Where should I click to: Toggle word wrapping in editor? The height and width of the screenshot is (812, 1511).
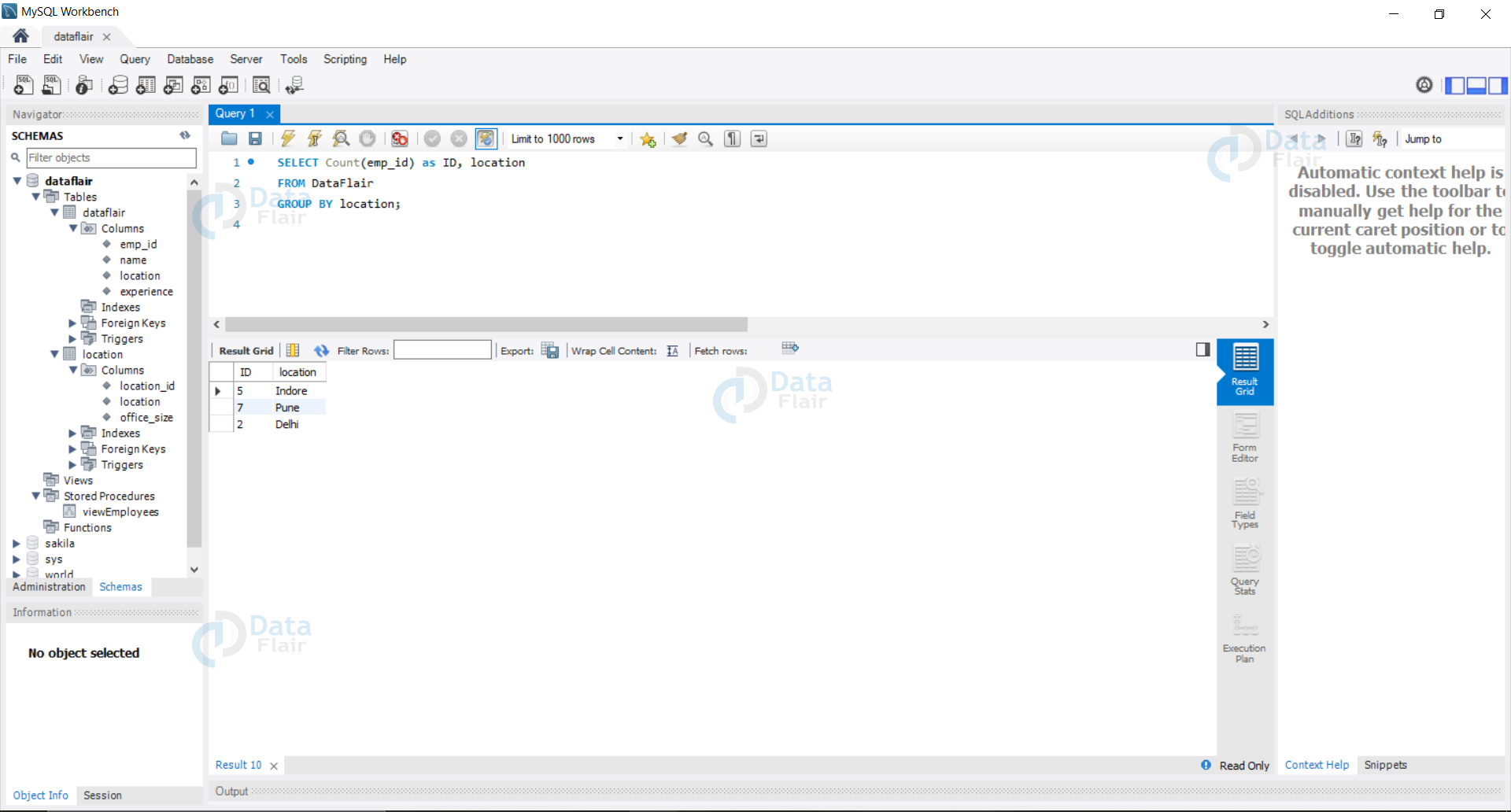point(759,138)
